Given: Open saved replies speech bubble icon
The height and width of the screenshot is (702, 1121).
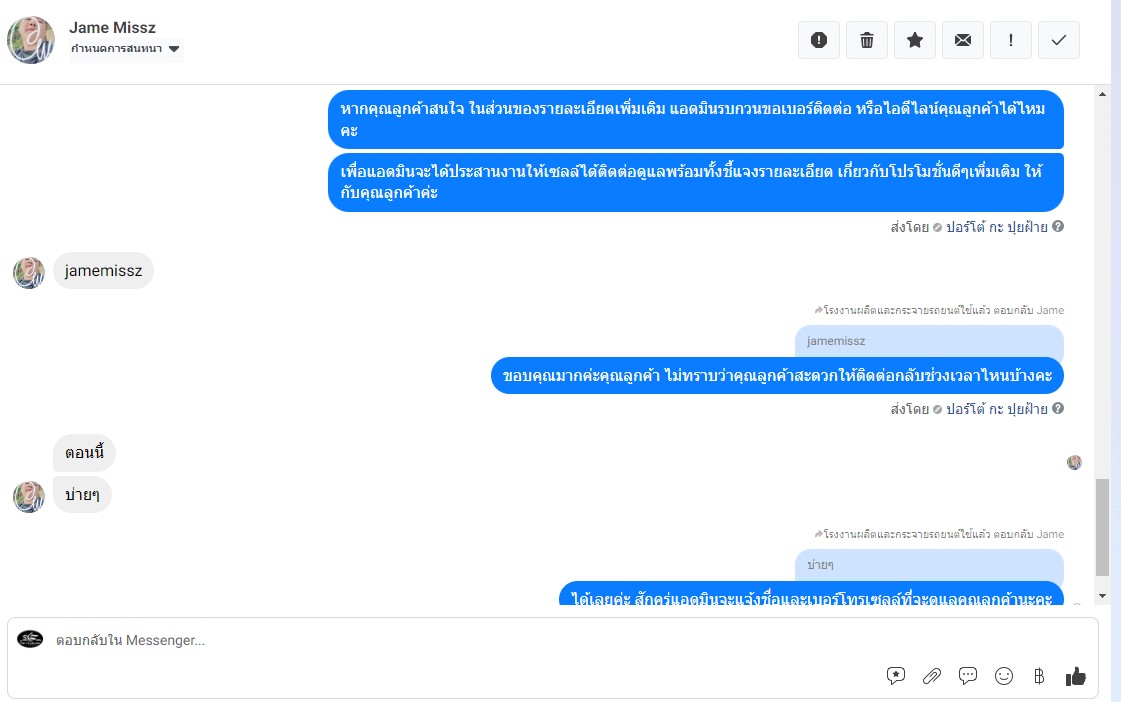Looking at the screenshot, I should (967, 676).
